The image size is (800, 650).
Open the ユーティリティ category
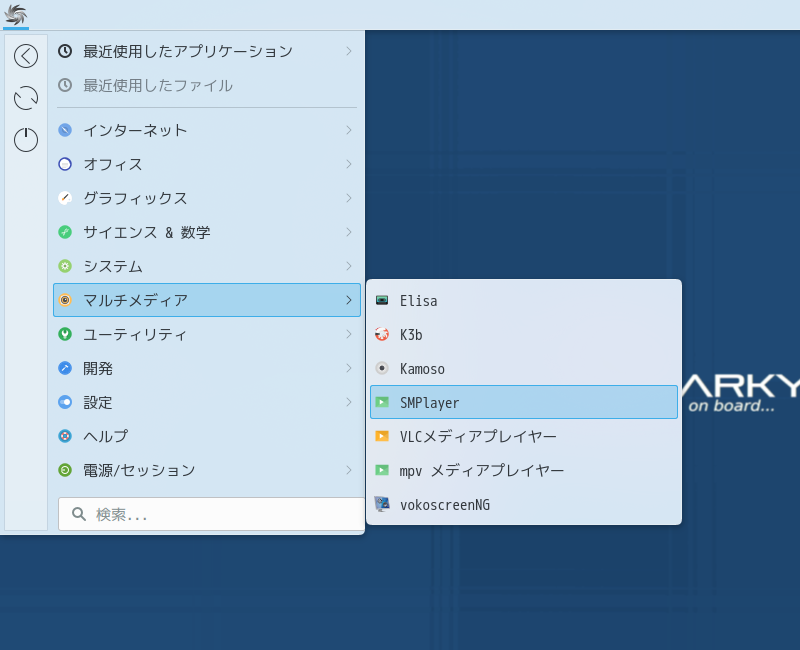207,334
